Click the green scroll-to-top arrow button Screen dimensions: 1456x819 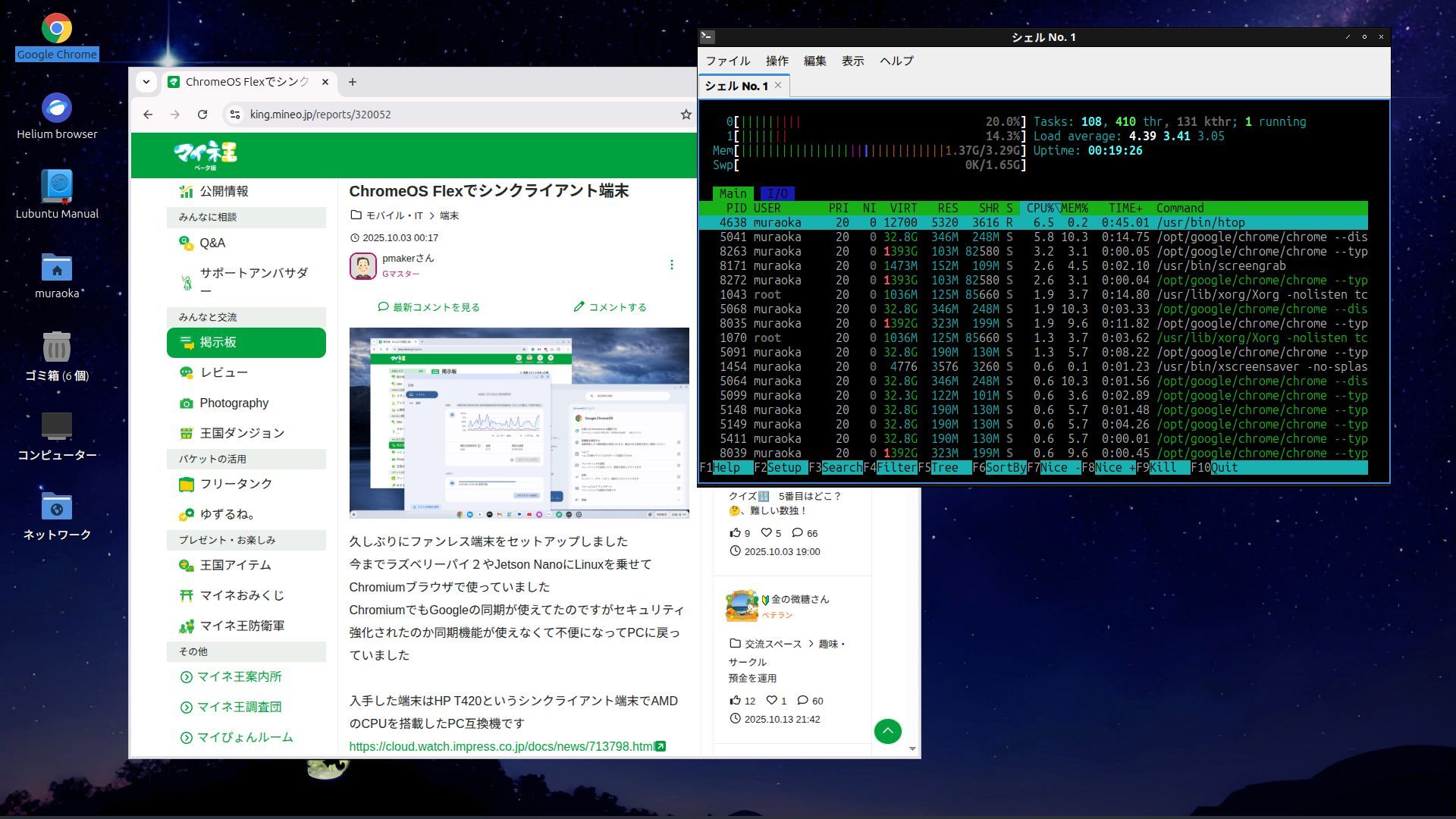(887, 731)
